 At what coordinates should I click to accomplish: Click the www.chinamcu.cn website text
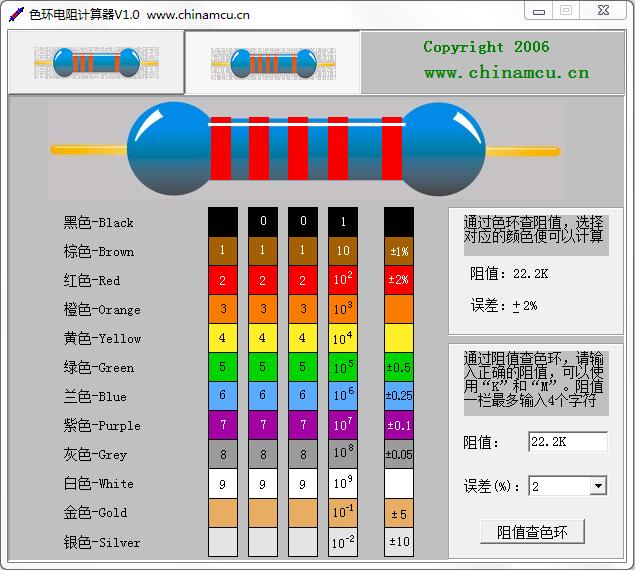[506, 72]
